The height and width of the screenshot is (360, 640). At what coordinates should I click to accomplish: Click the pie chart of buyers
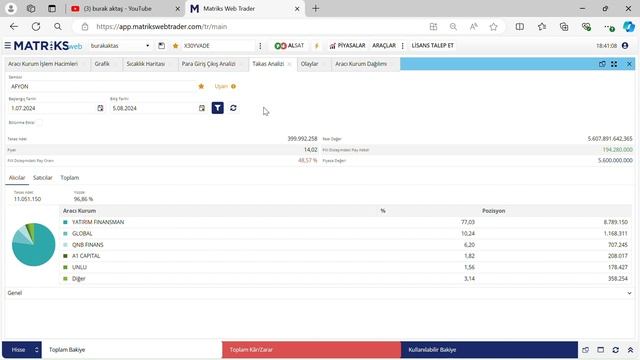coord(33,244)
